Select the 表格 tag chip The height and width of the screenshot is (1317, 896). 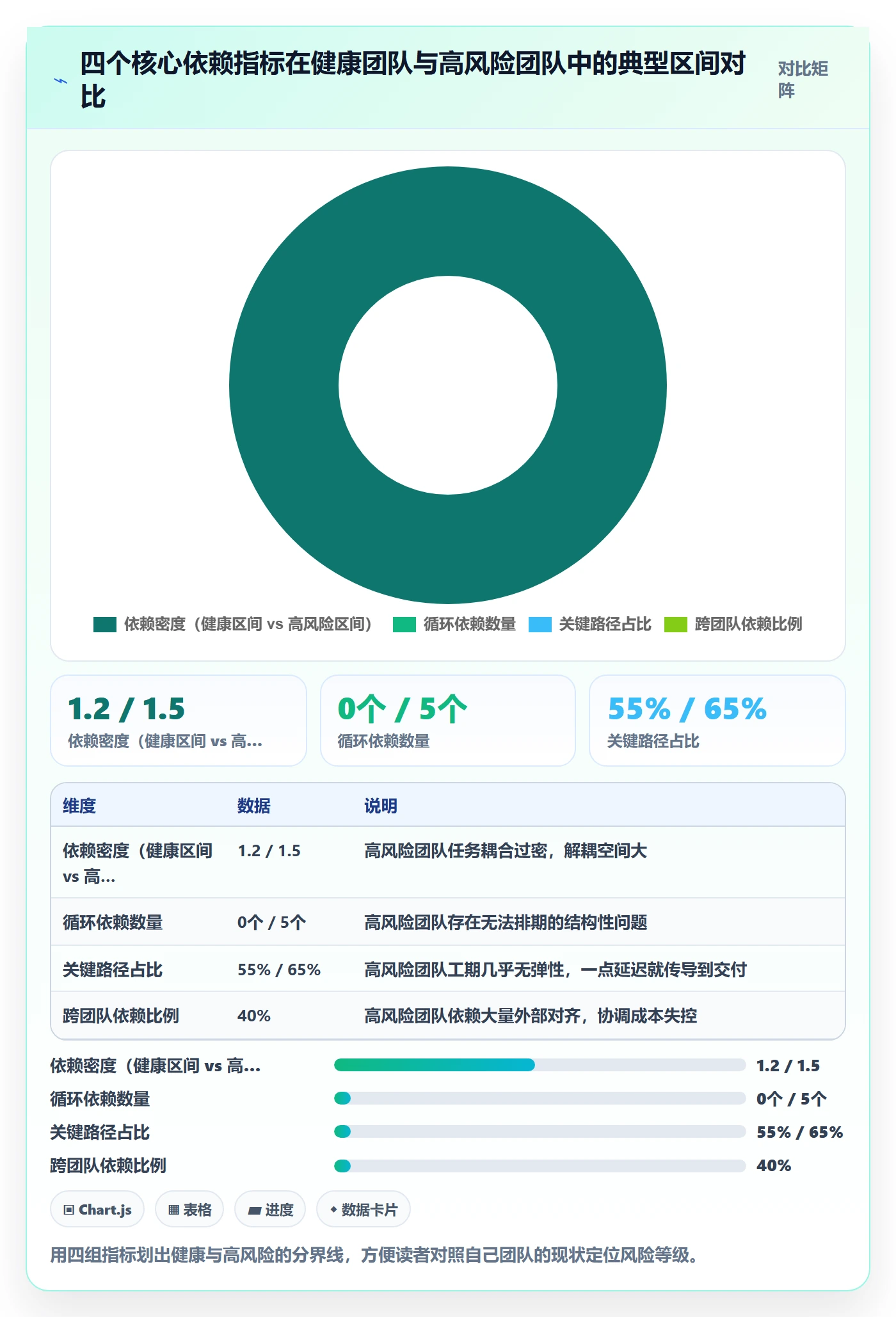pyautogui.click(x=189, y=1209)
